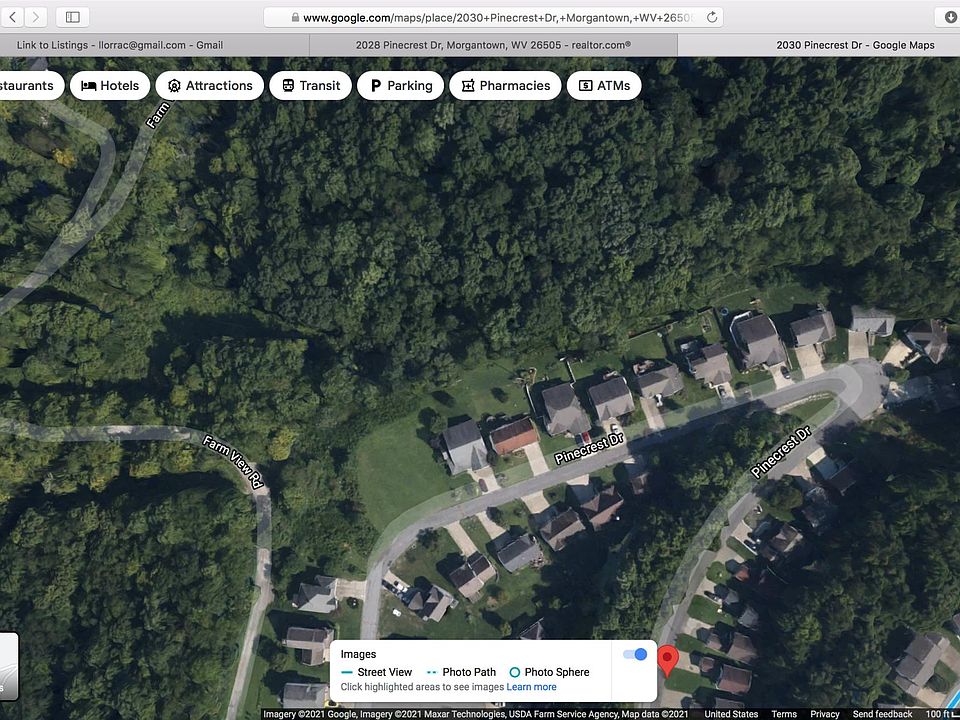Reload the page with the refresh icon

(x=711, y=17)
